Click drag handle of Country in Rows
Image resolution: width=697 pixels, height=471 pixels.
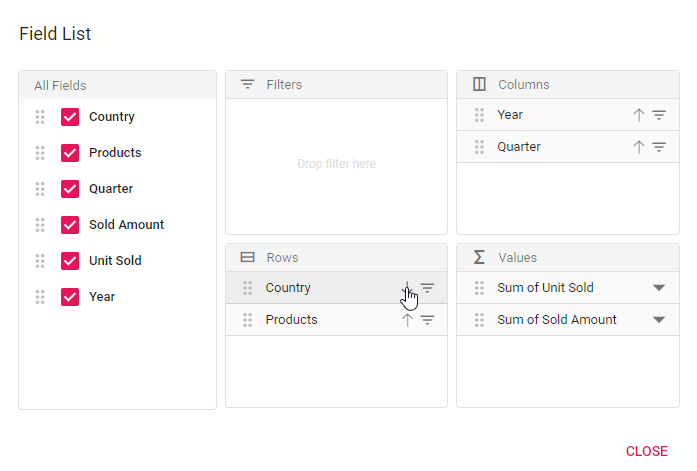(x=248, y=288)
